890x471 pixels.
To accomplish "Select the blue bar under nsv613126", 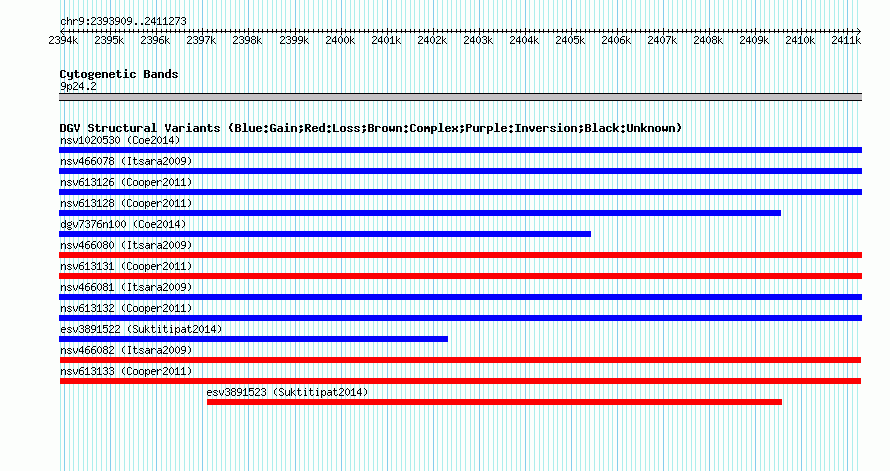I will click(x=460, y=192).
